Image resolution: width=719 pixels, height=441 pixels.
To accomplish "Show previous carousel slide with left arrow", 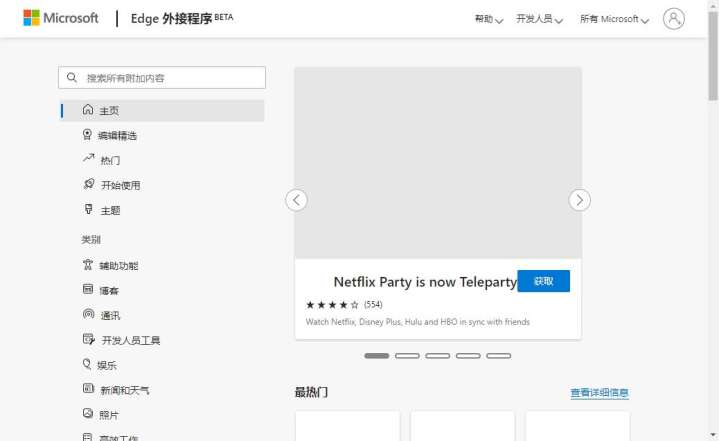I will click(x=296, y=200).
